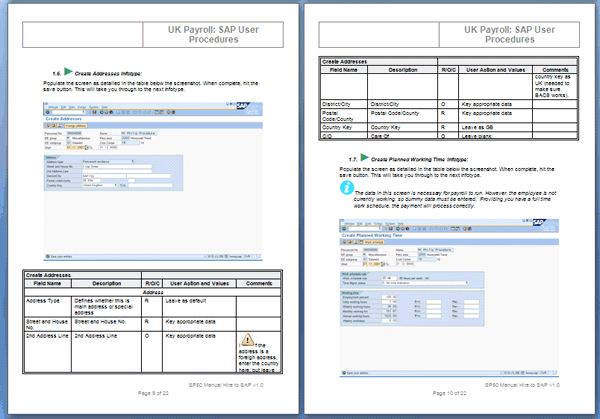The image size is (600, 419).
Task: Click the green flag icon beside step 1.7
Action: pyautogui.click(x=365, y=158)
